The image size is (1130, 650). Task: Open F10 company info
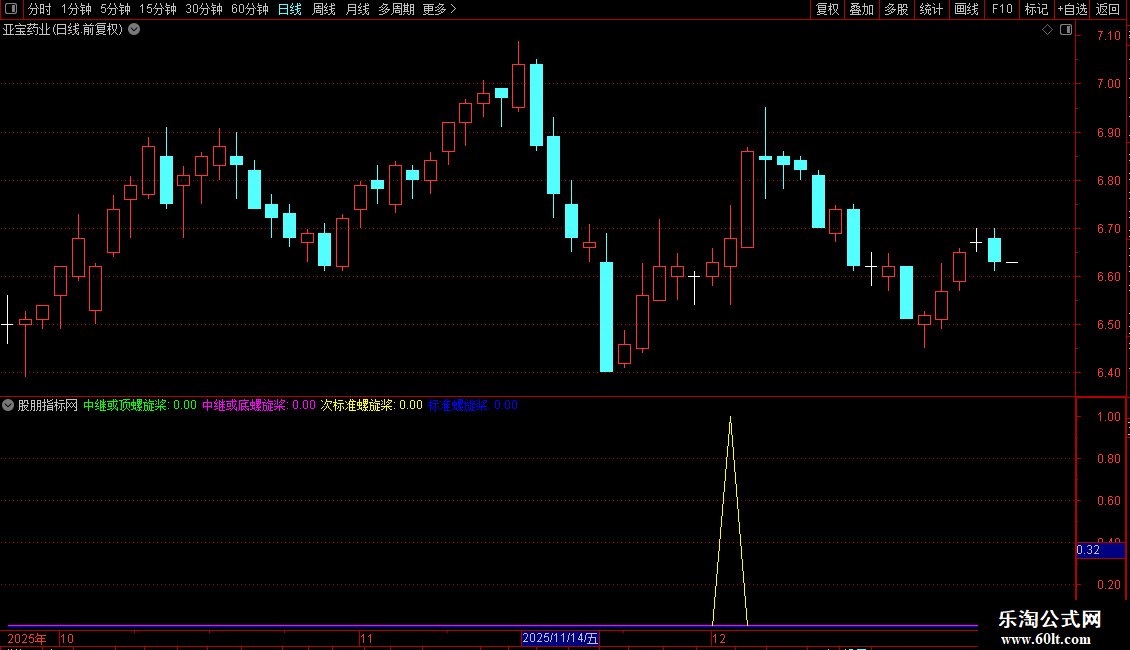pyautogui.click(x=1002, y=9)
